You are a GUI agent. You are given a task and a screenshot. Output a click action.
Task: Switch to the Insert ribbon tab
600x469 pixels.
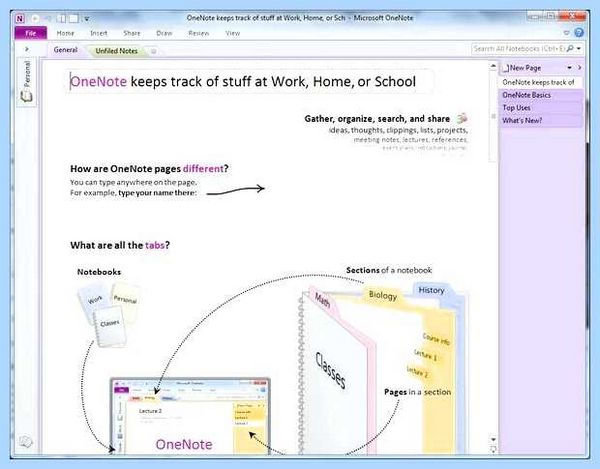pos(99,33)
